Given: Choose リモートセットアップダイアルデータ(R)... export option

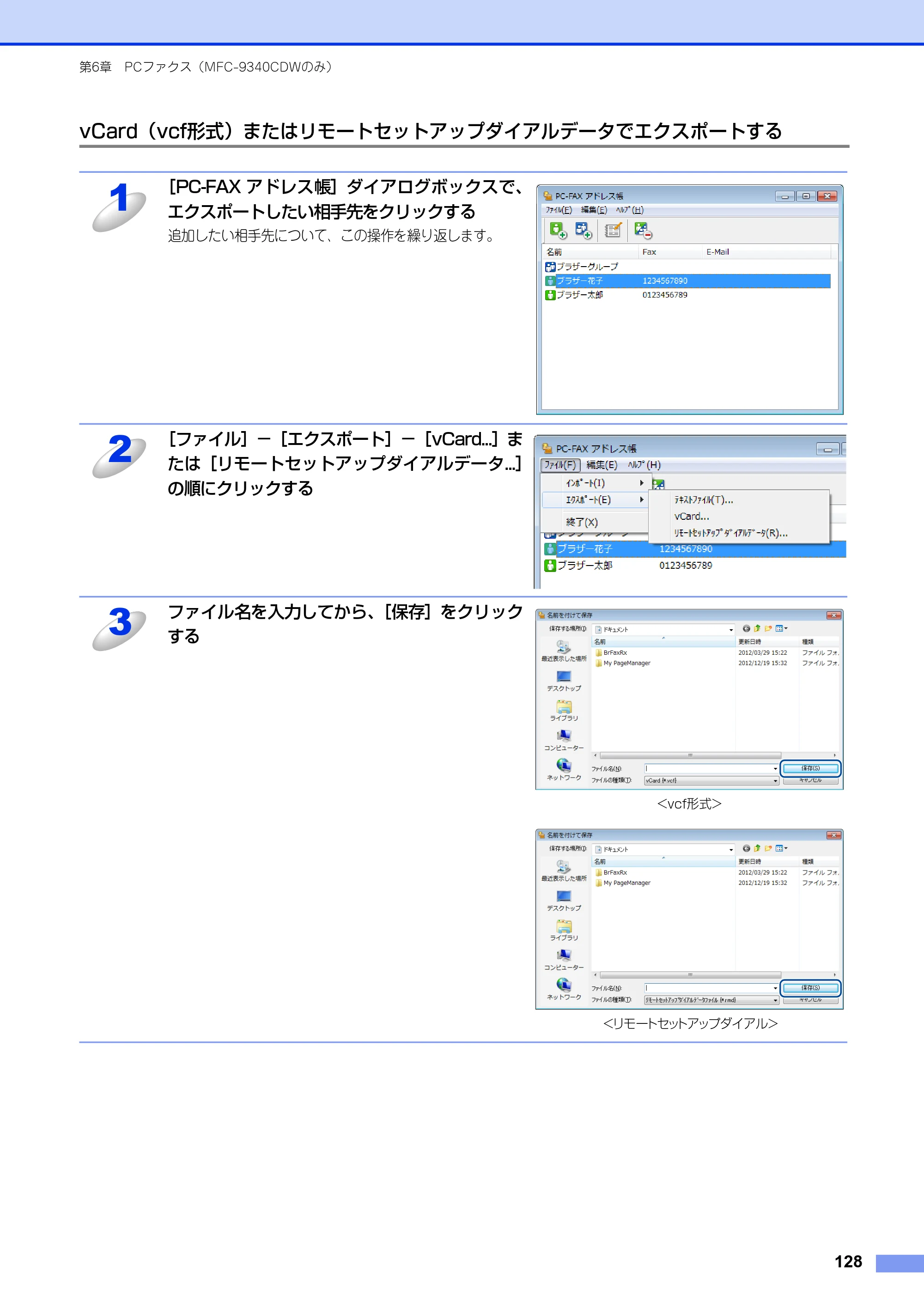Looking at the screenshot, I should point(739,533).
